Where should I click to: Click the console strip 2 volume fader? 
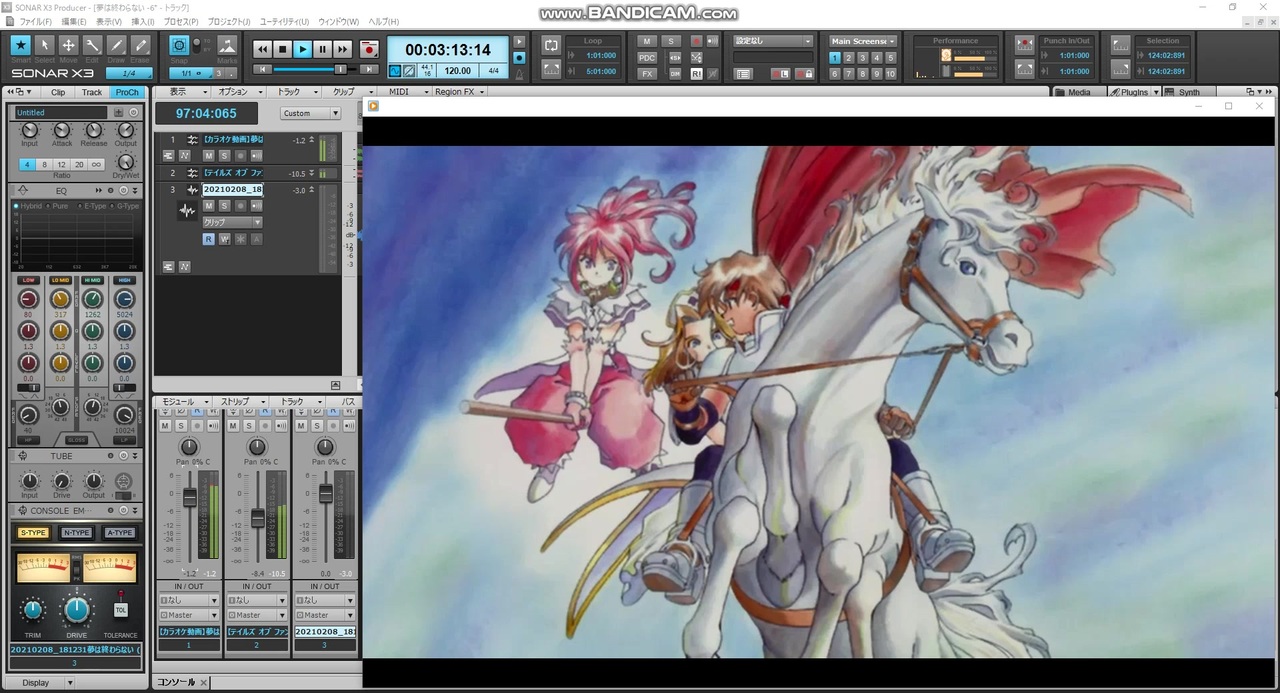click(257, 518)
